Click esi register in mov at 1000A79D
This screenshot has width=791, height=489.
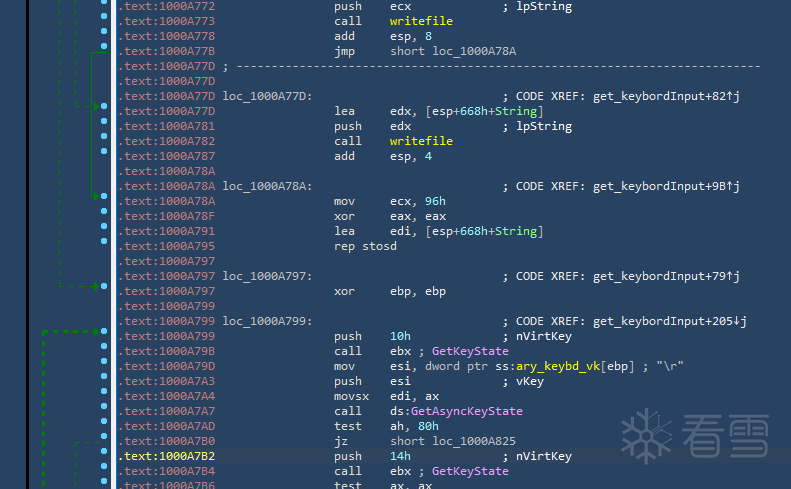click(x=400, y=366)
